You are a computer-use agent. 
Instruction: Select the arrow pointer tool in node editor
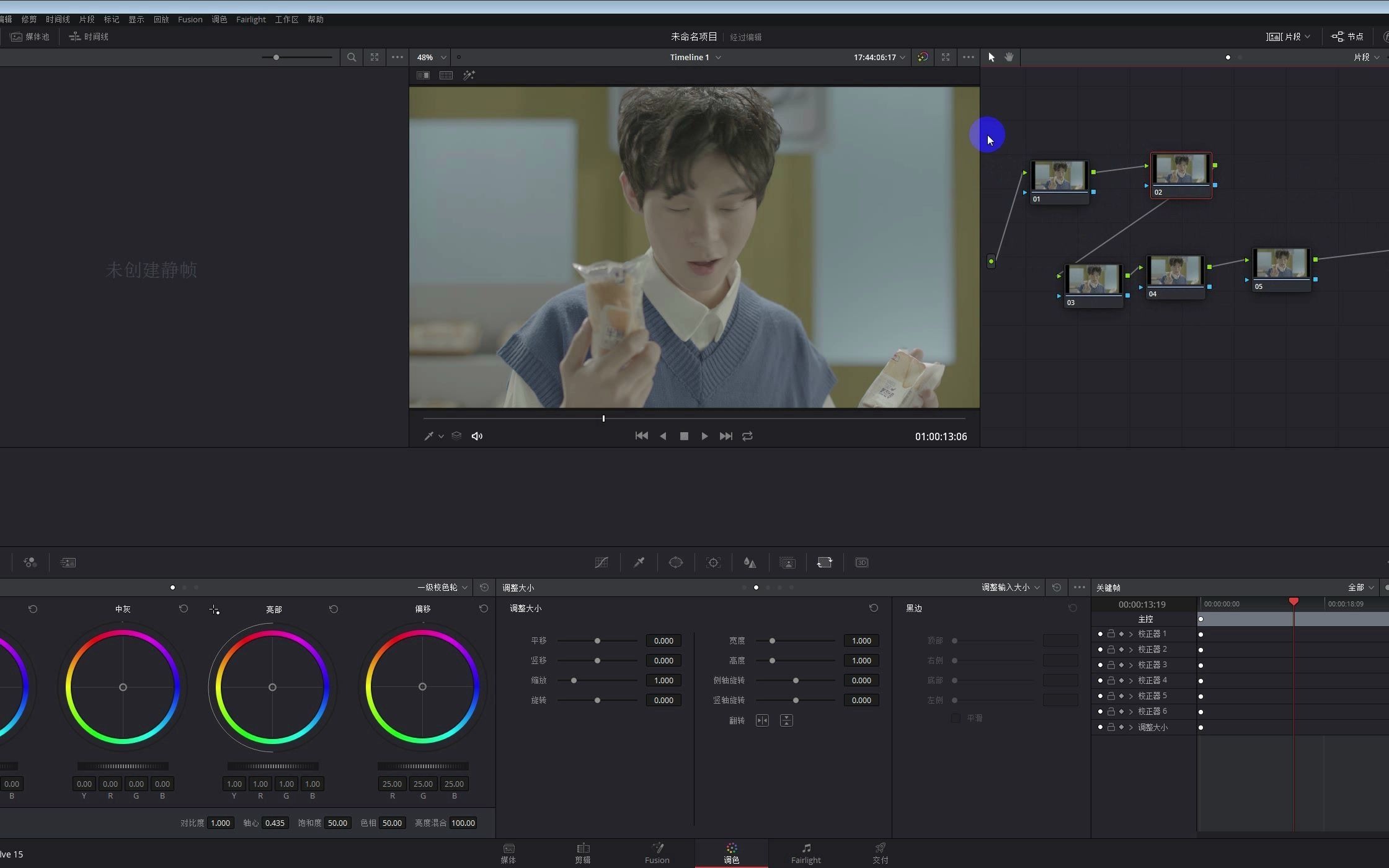click(991, 57)
